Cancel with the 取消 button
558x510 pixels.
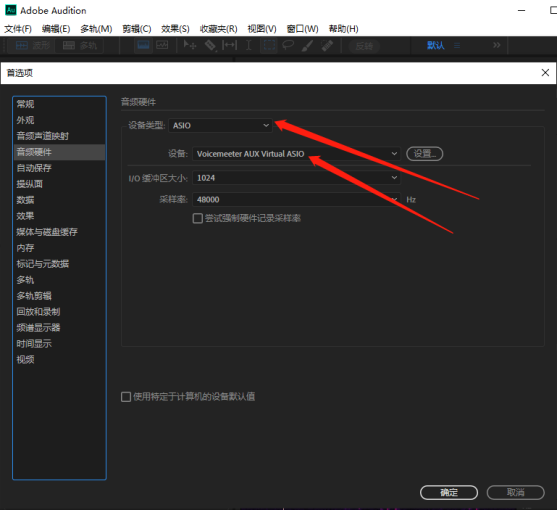[516, 493]
